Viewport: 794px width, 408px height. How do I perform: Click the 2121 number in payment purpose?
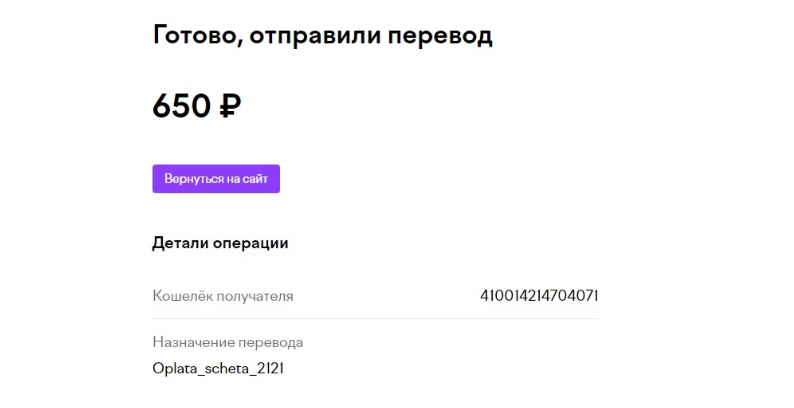click(270, 368)
